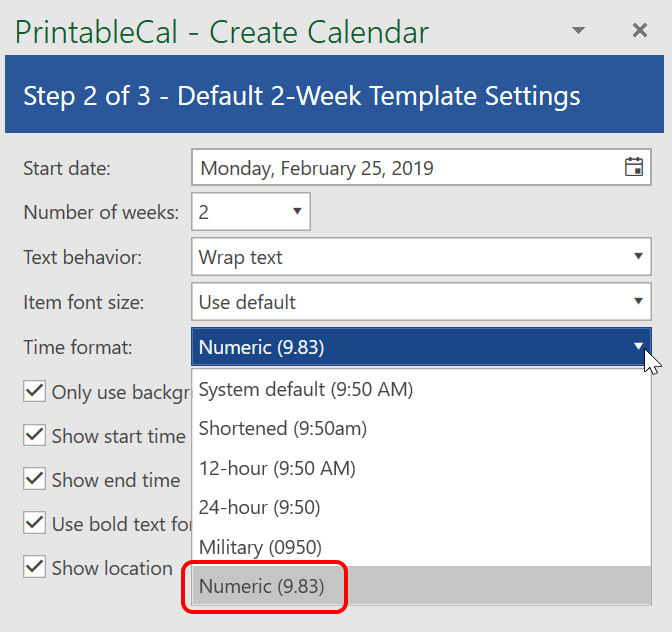The height and width of the screenshot is (632, 672).
Task: Select the 24-hour (9:50) option
Action: click(x=260, y=507)
